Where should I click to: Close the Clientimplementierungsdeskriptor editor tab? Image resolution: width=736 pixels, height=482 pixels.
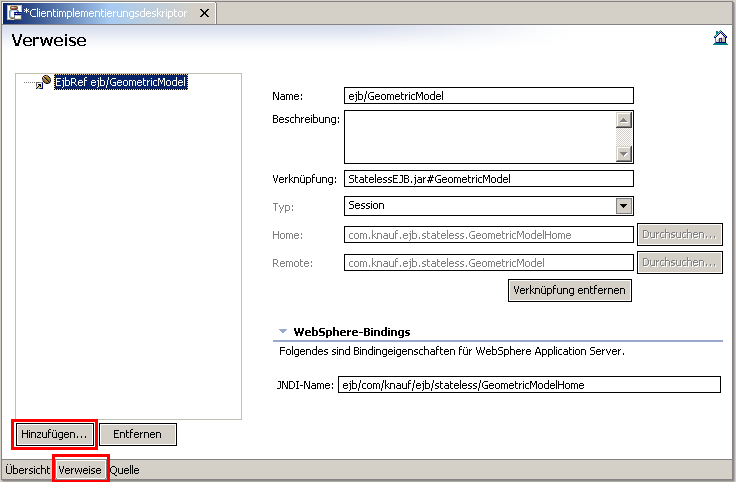pyautogui.click(x=204, y=13)
